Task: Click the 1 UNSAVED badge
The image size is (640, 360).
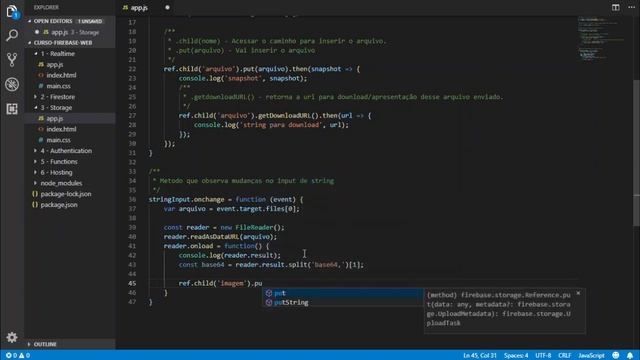Action: 90,21
